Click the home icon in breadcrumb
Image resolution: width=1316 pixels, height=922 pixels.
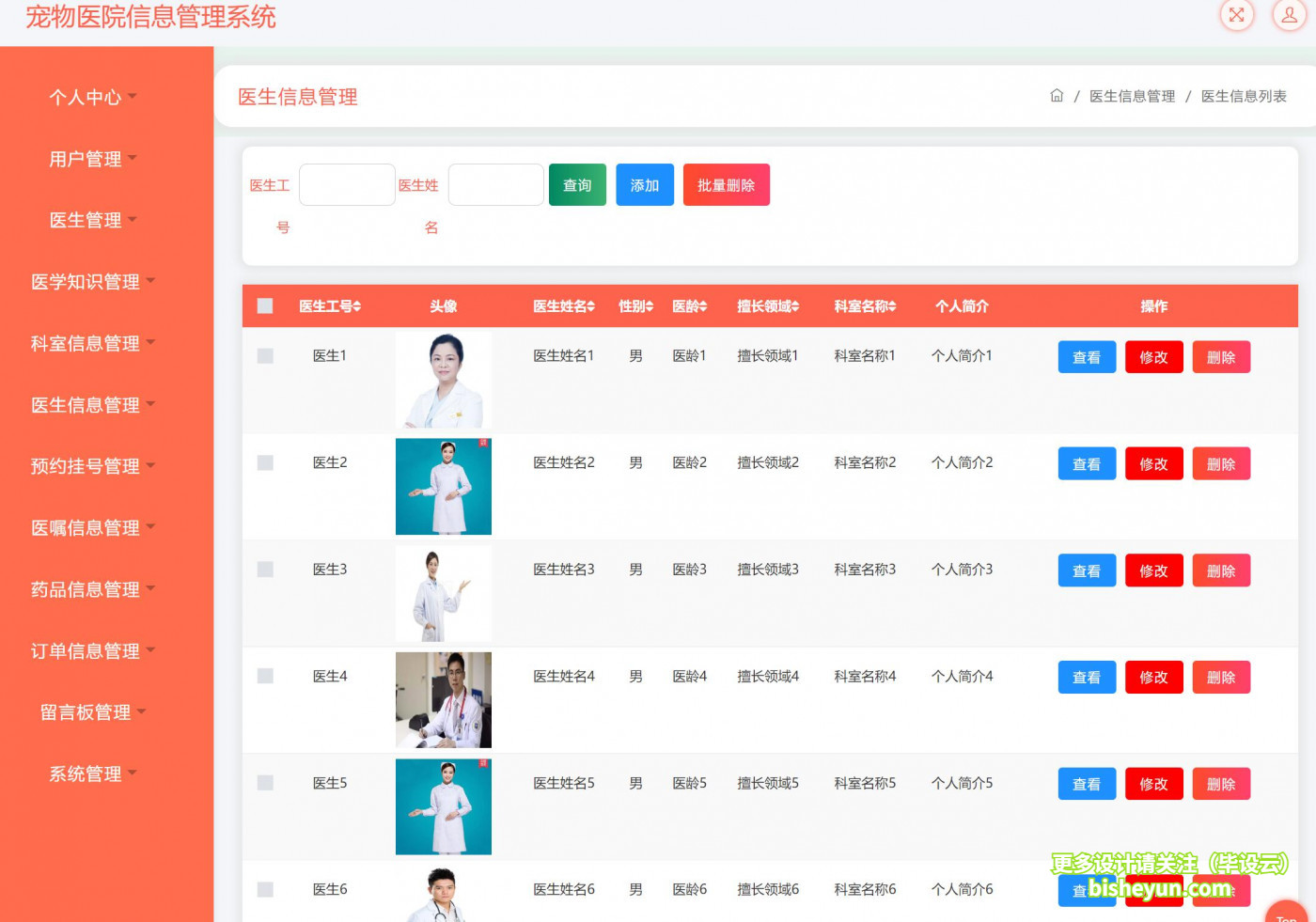(1057, 96)
